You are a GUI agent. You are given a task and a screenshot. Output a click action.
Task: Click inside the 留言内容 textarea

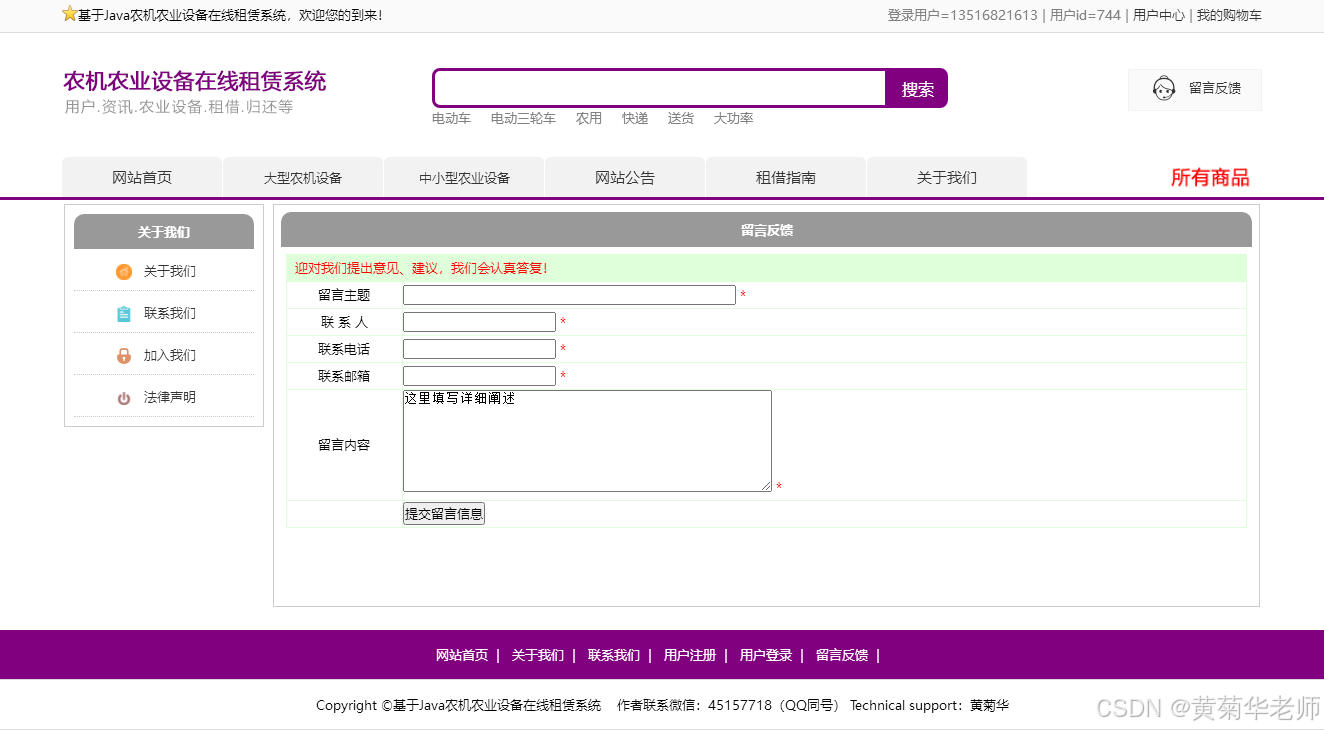point(587,441)
